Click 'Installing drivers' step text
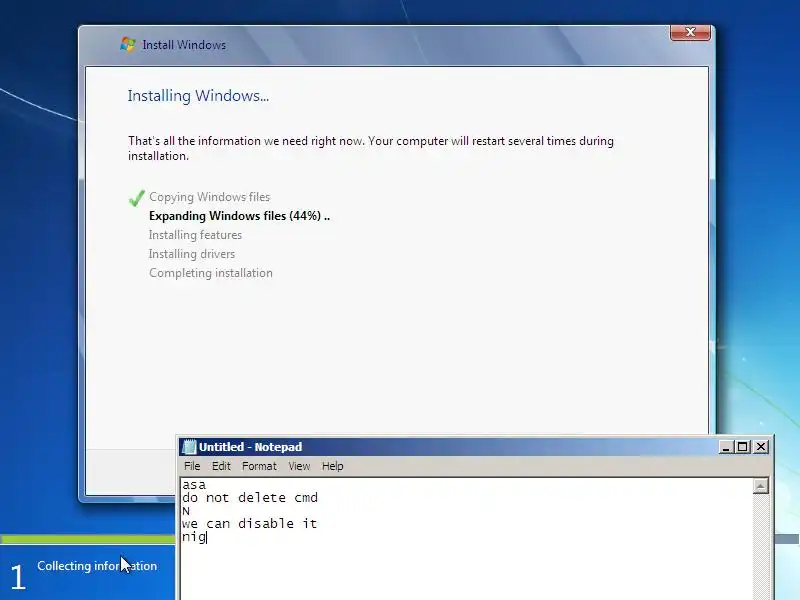The image size is (800, 600). pos(192,254)
